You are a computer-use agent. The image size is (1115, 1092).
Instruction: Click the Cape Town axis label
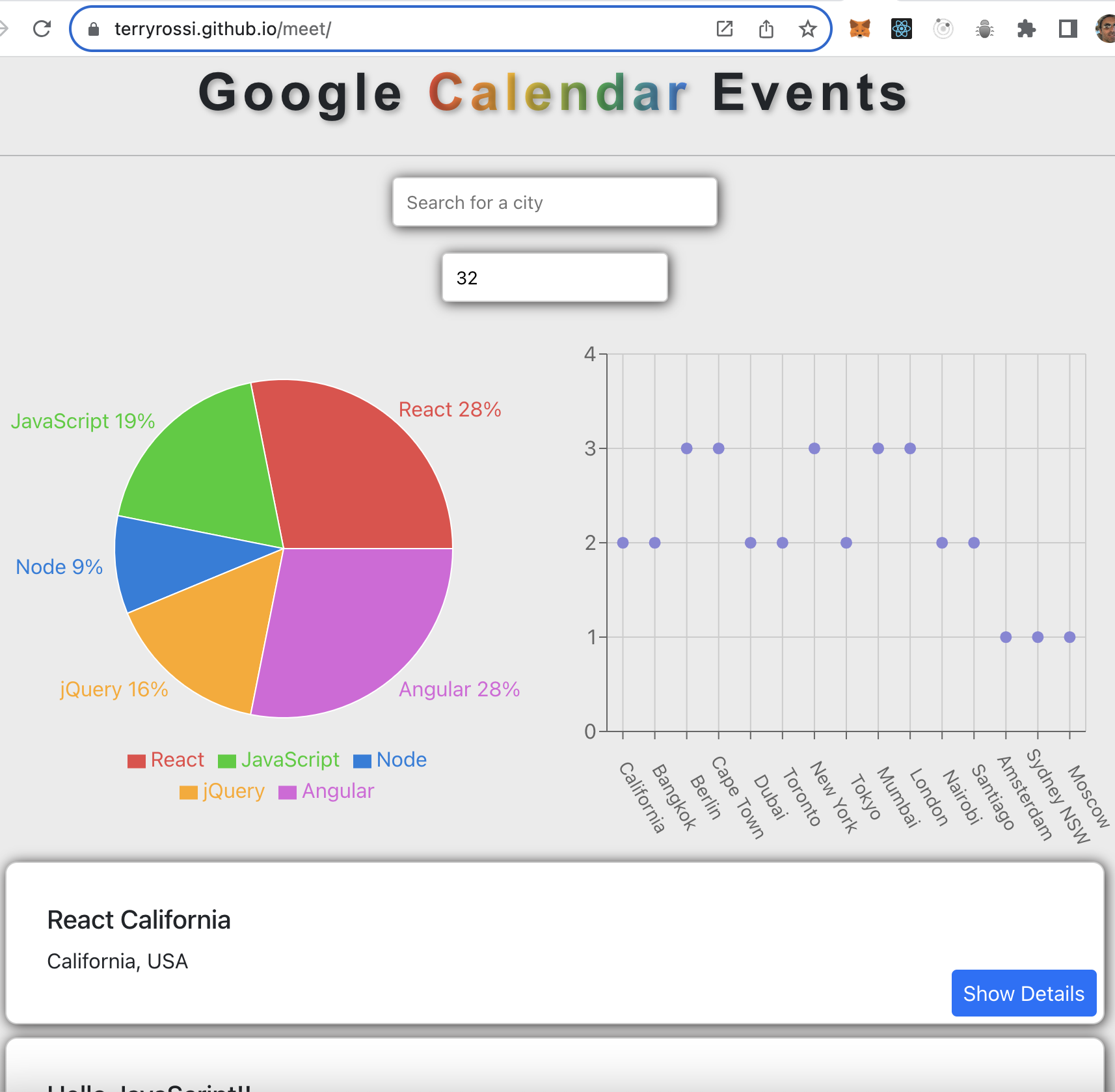737,797
